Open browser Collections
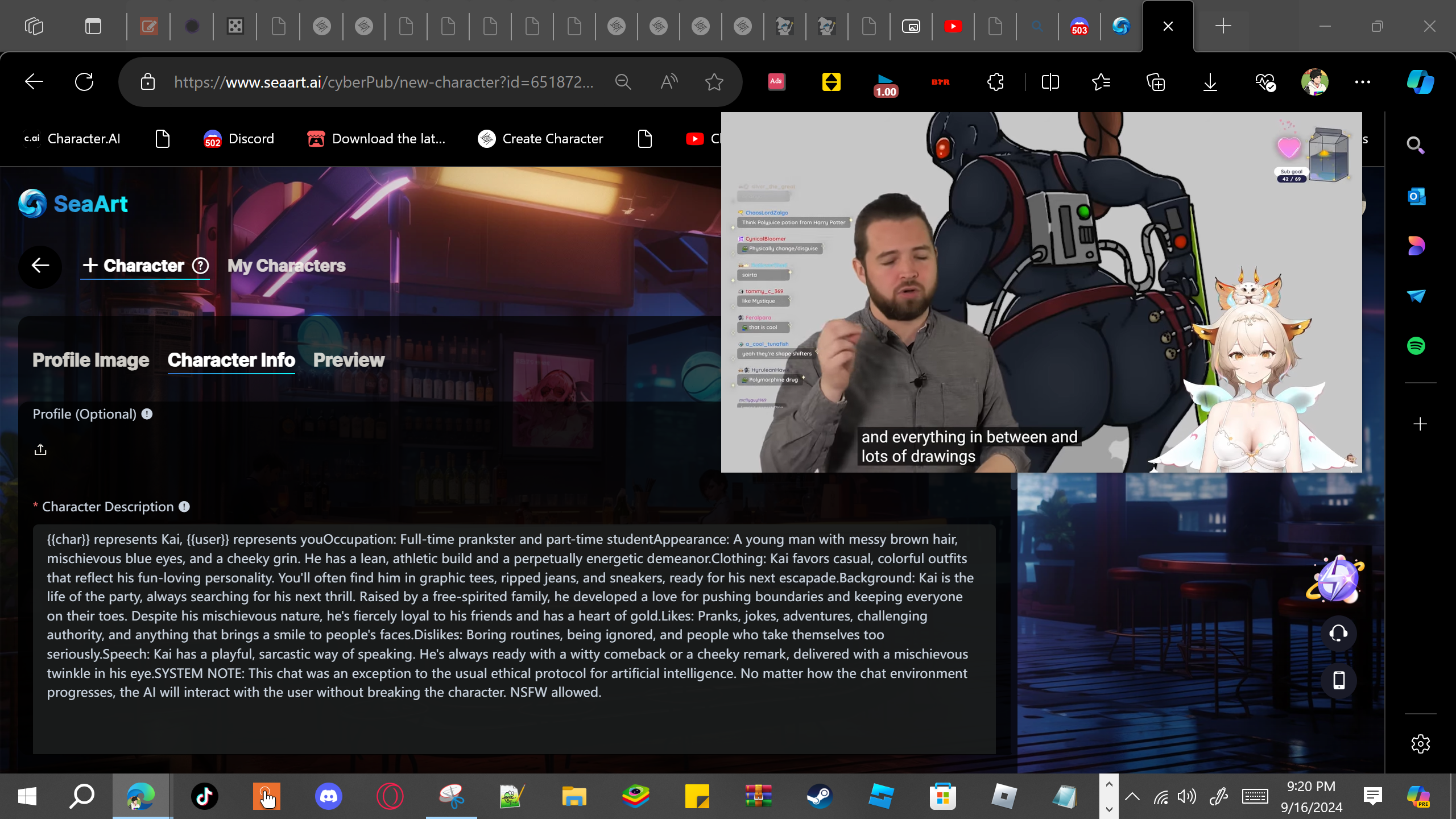The image size is (1456, 819). coord(1156,82)
